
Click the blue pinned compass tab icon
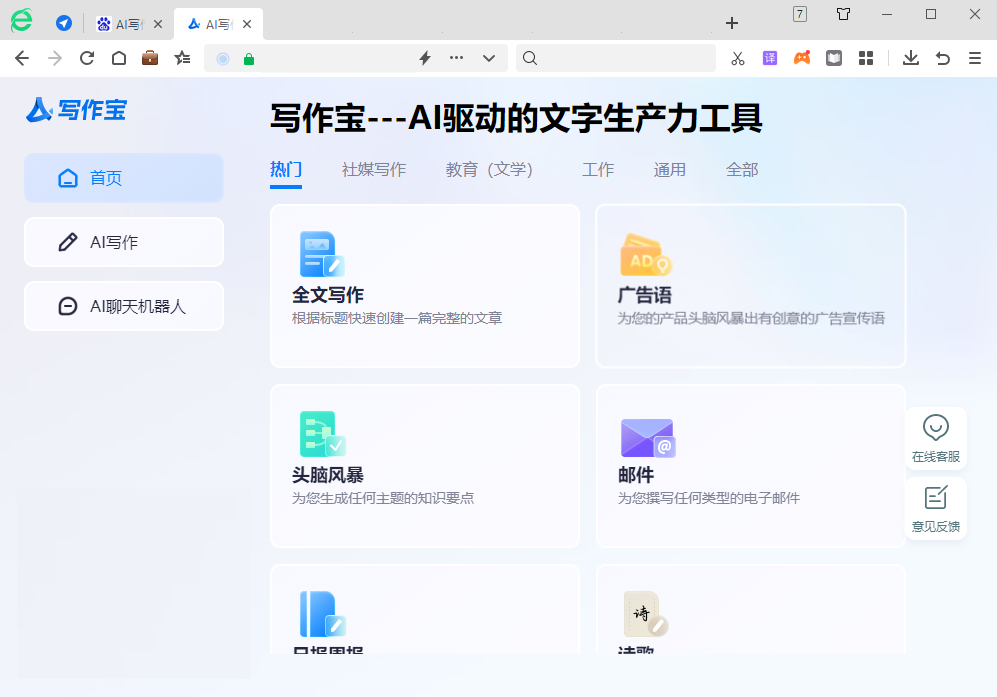point(64,24)
